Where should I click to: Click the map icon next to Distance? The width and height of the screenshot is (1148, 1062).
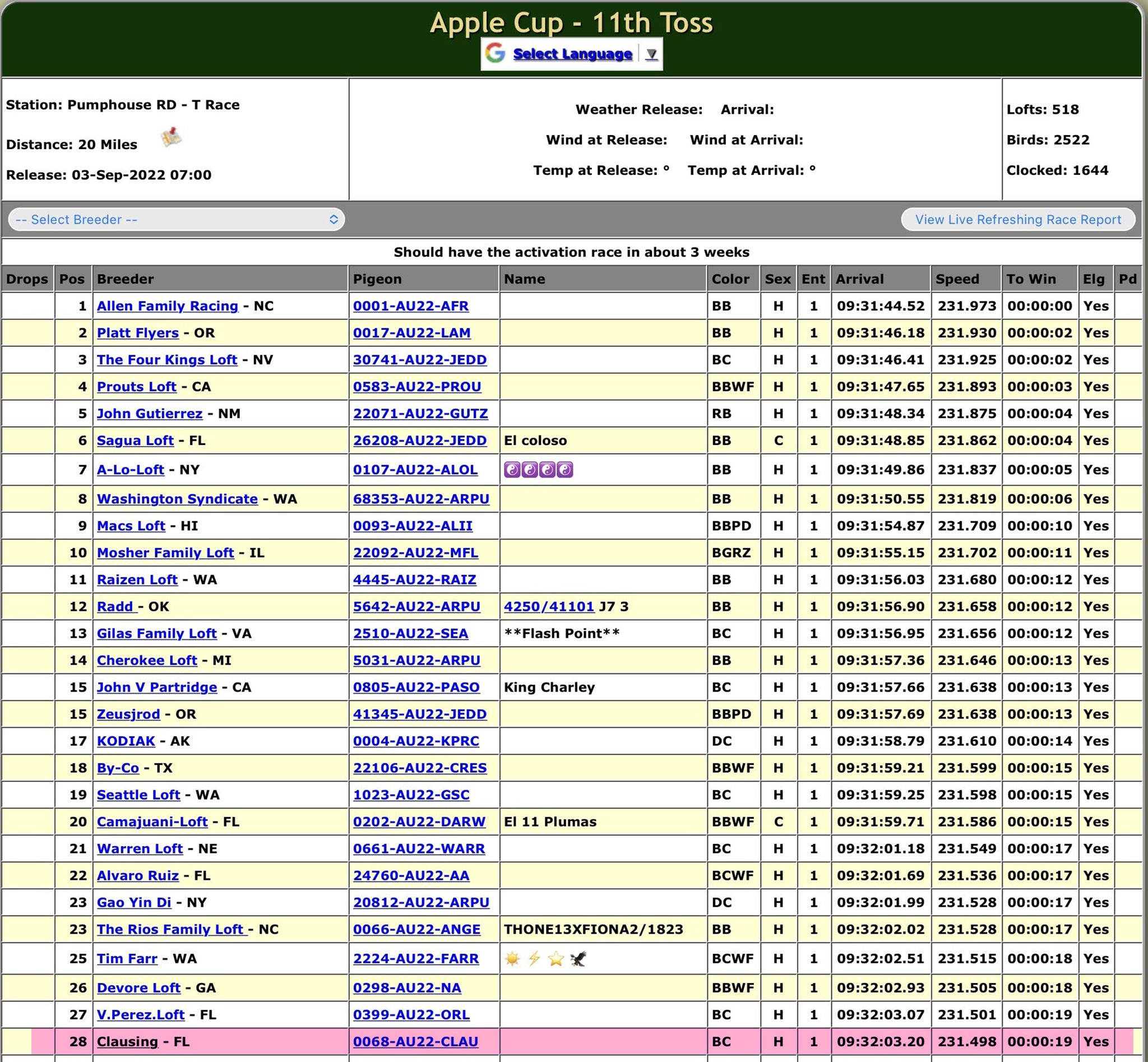pyautogui.click(x=171, y=137)
